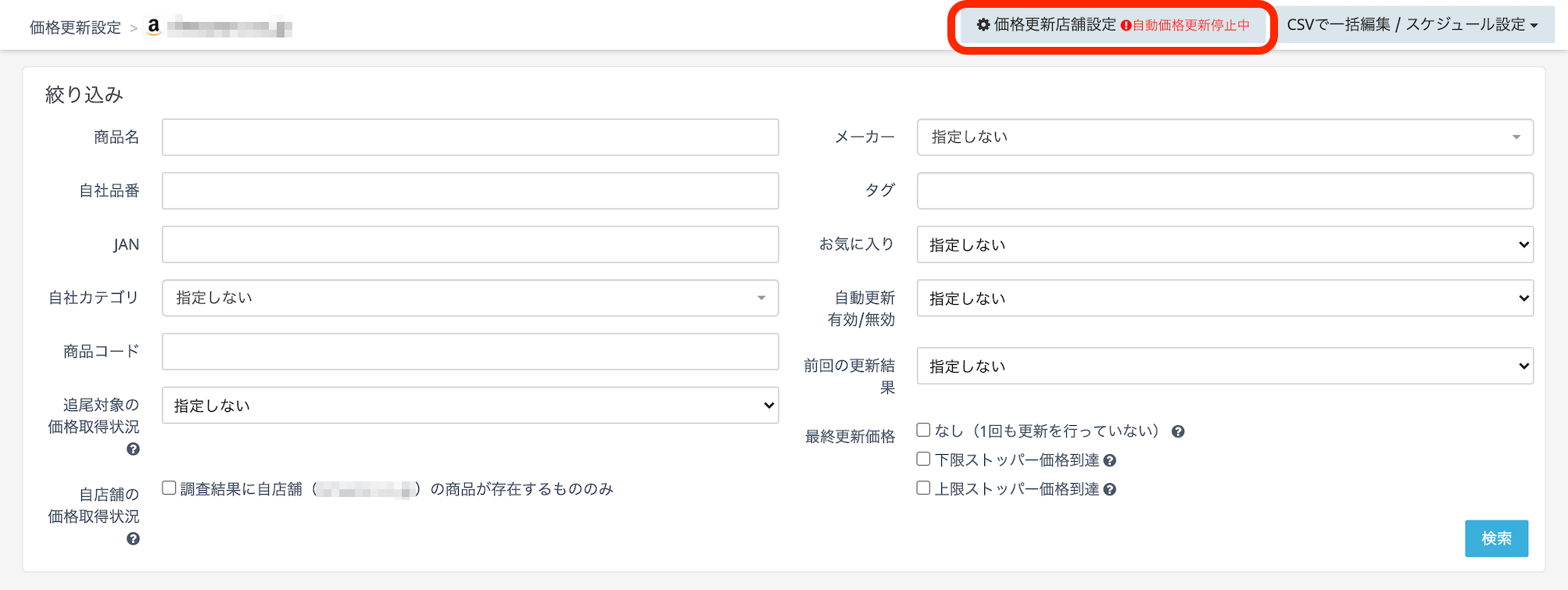Enable the なし（1回も更新を行っていない） checkbox
The height and width of the screenshot is (590, 1568).
[923, 430]
